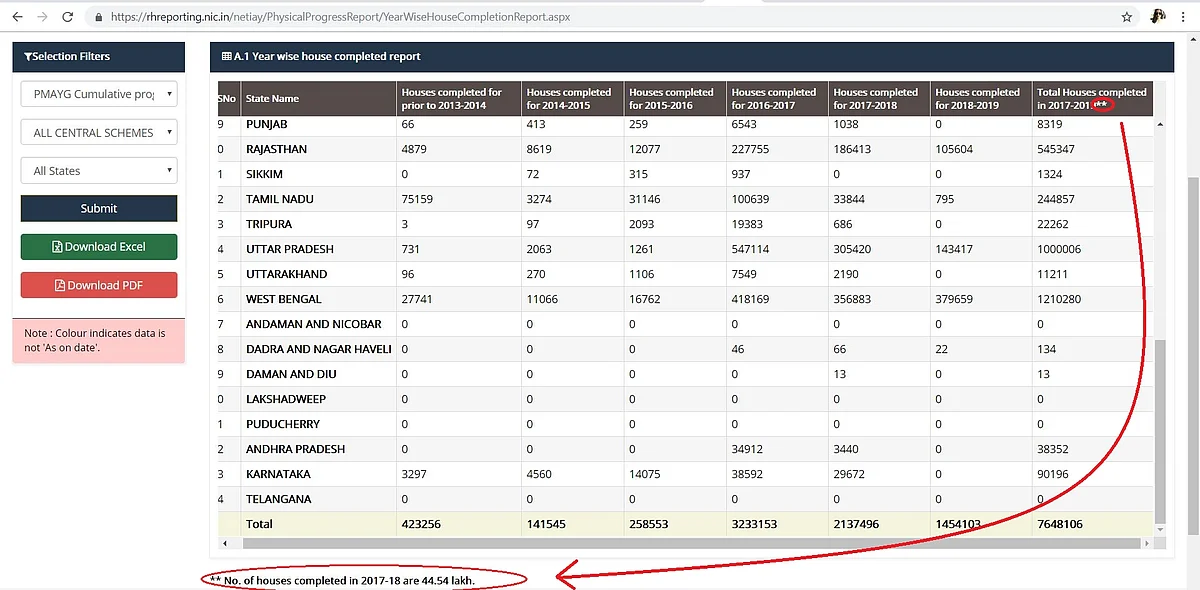Click total value 7648106
This screenshot has height=590, width=1200.
pyautogui.click(x=1058, y=524)
